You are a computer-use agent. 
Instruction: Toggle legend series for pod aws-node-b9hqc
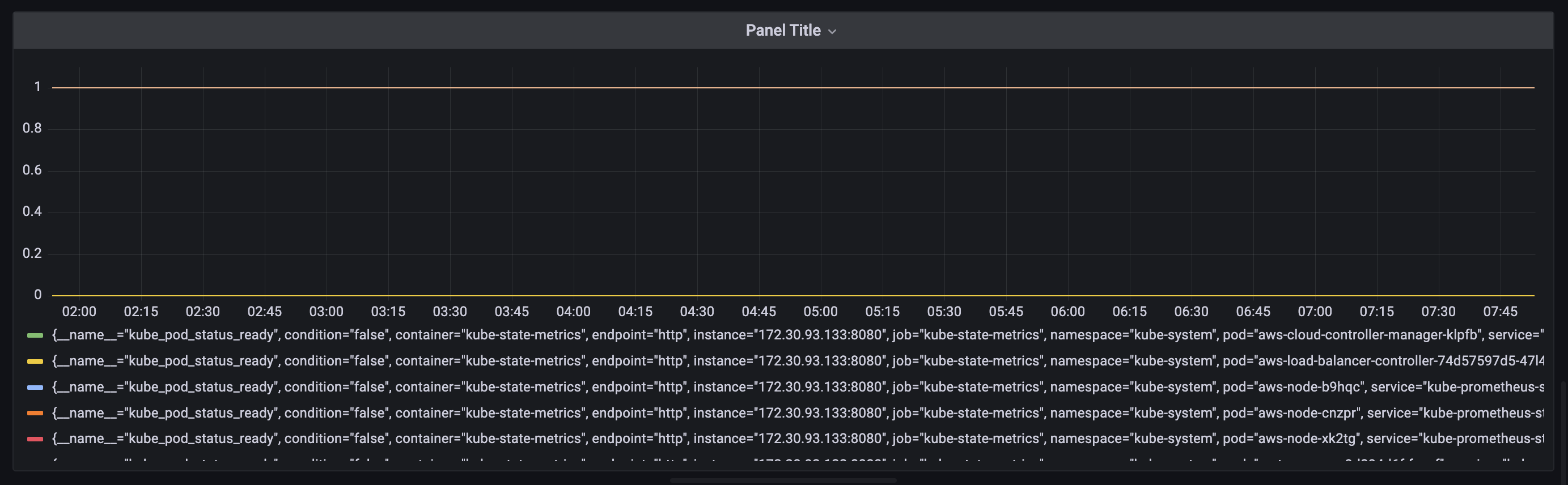coord(798,387)
